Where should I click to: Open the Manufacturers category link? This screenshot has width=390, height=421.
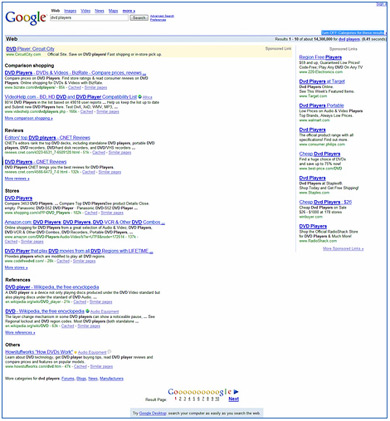pos(111,379)
